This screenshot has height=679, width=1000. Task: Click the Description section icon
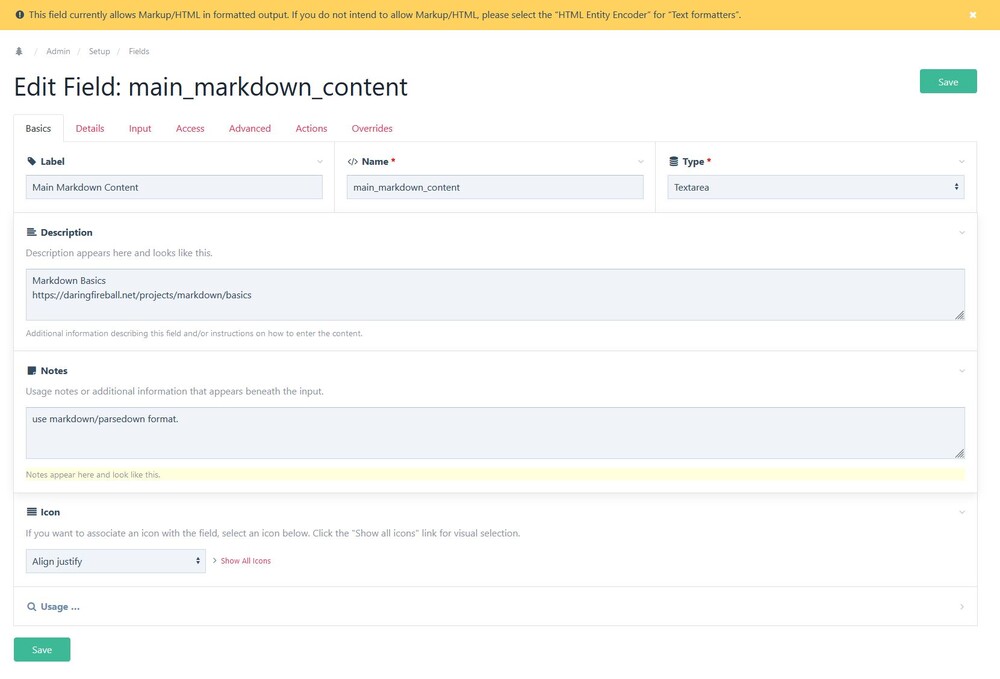click(x=31, y=232)
